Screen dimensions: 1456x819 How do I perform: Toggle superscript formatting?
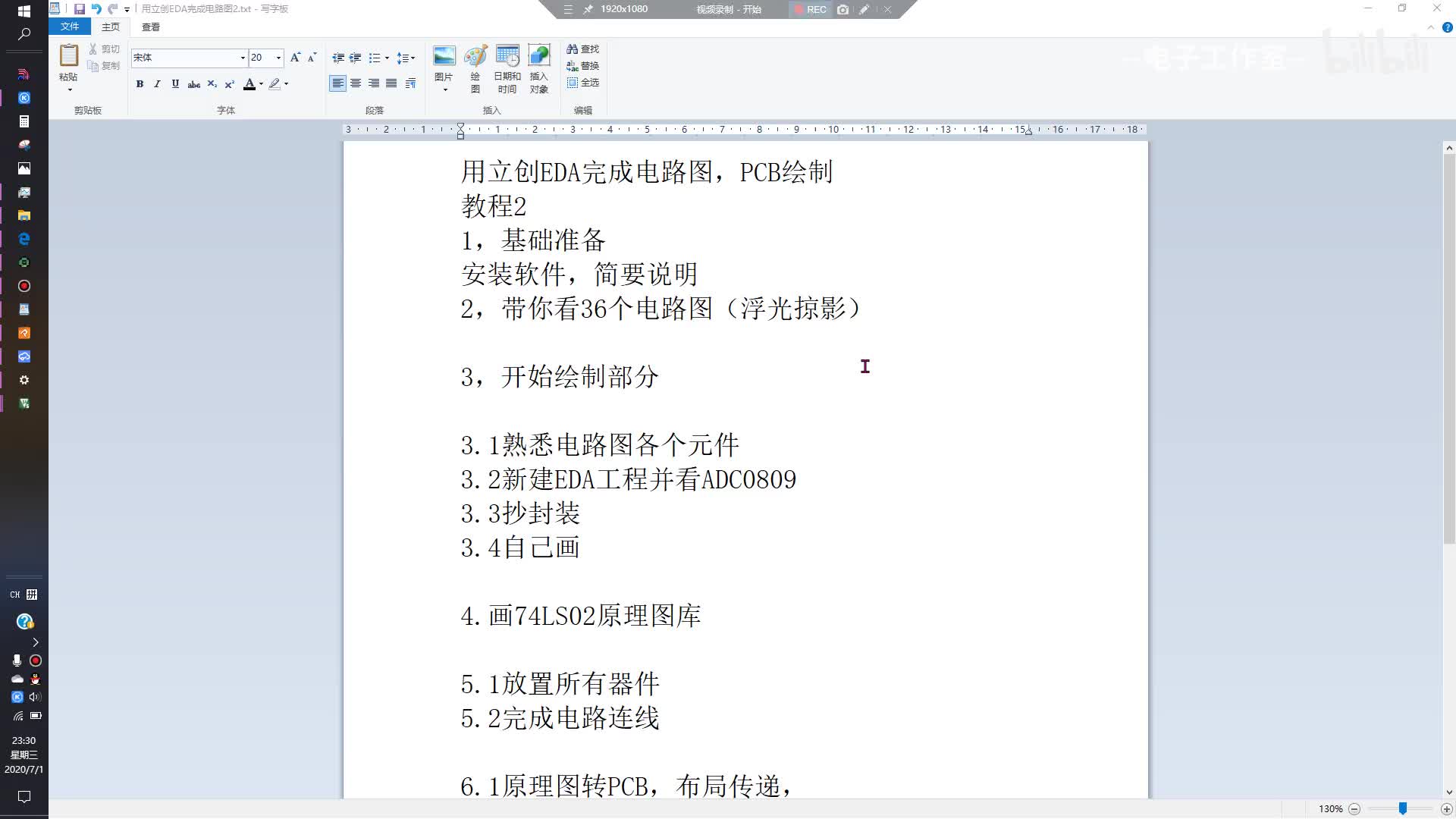coord(230,84)
